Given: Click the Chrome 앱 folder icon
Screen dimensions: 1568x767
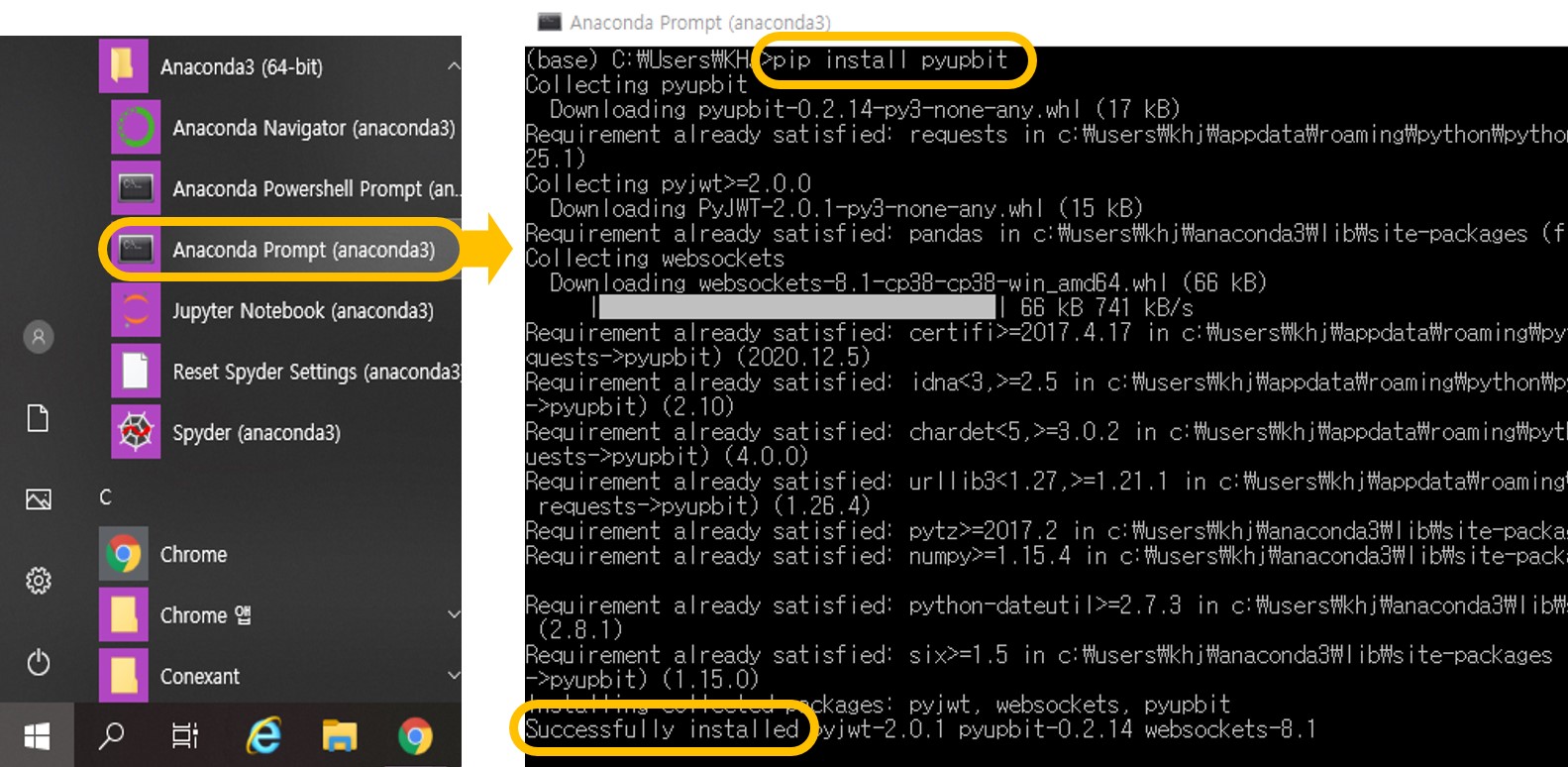Looking at the screenshot, I should (x=124, y=615).
